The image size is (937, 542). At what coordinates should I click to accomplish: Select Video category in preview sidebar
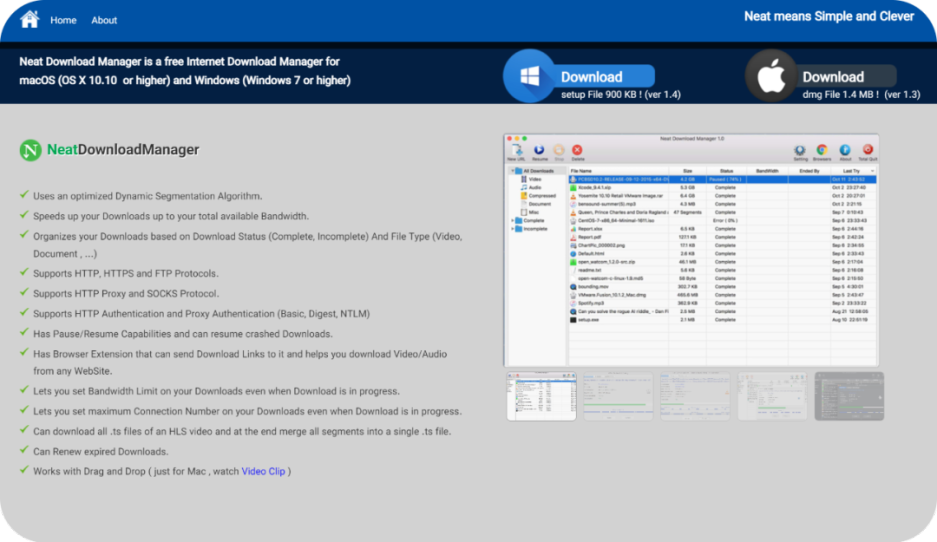pos(531,179)
